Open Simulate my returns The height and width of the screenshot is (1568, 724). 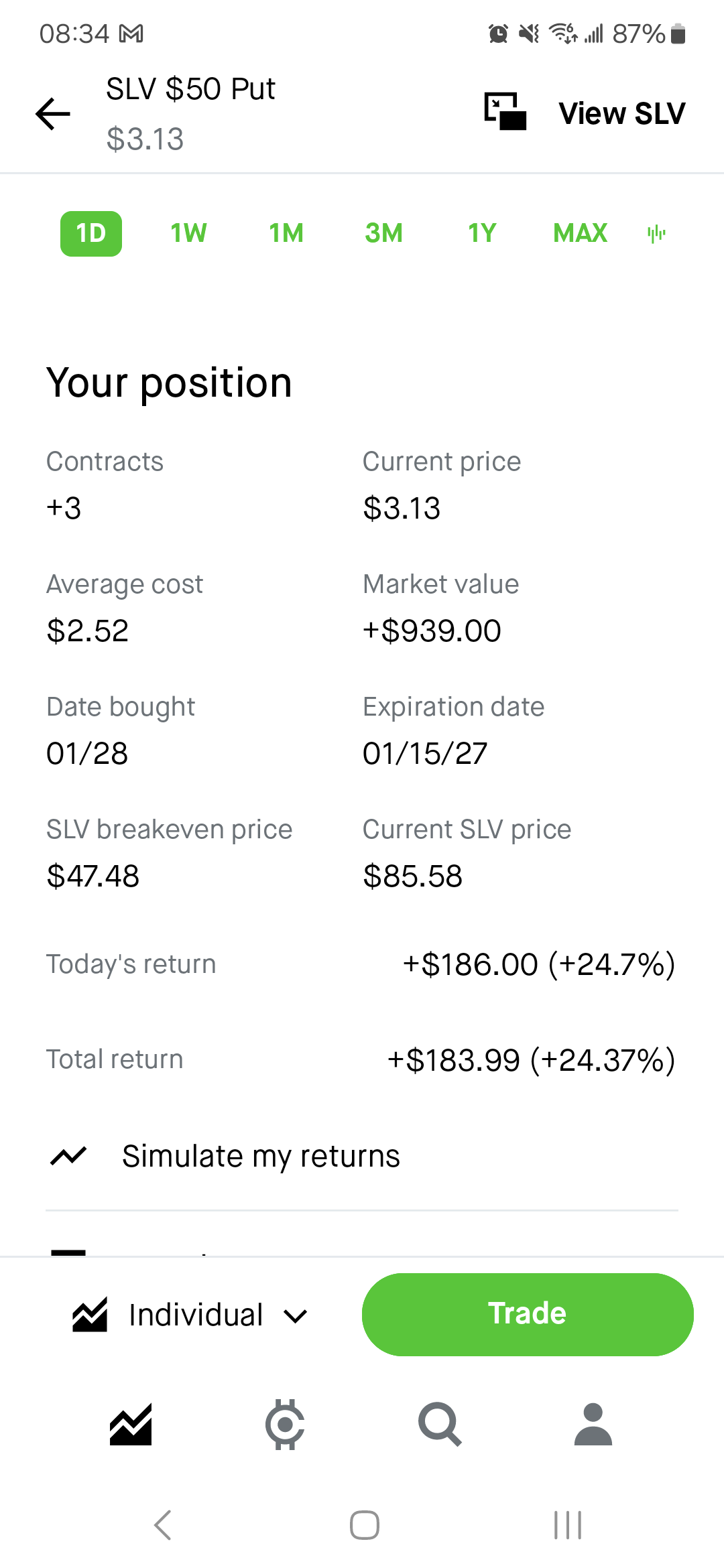click(x=261, y=1156)
